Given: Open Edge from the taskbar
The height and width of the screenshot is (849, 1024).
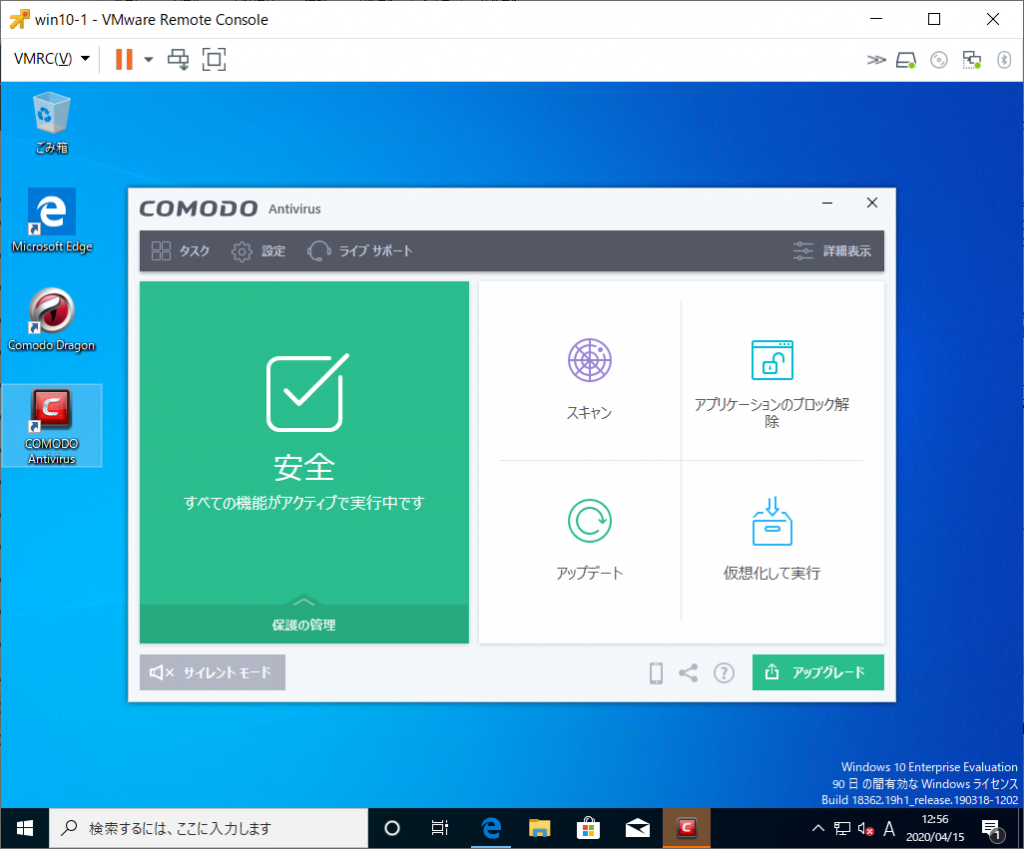Looking at the screenshot, I should tap(491, 828).
